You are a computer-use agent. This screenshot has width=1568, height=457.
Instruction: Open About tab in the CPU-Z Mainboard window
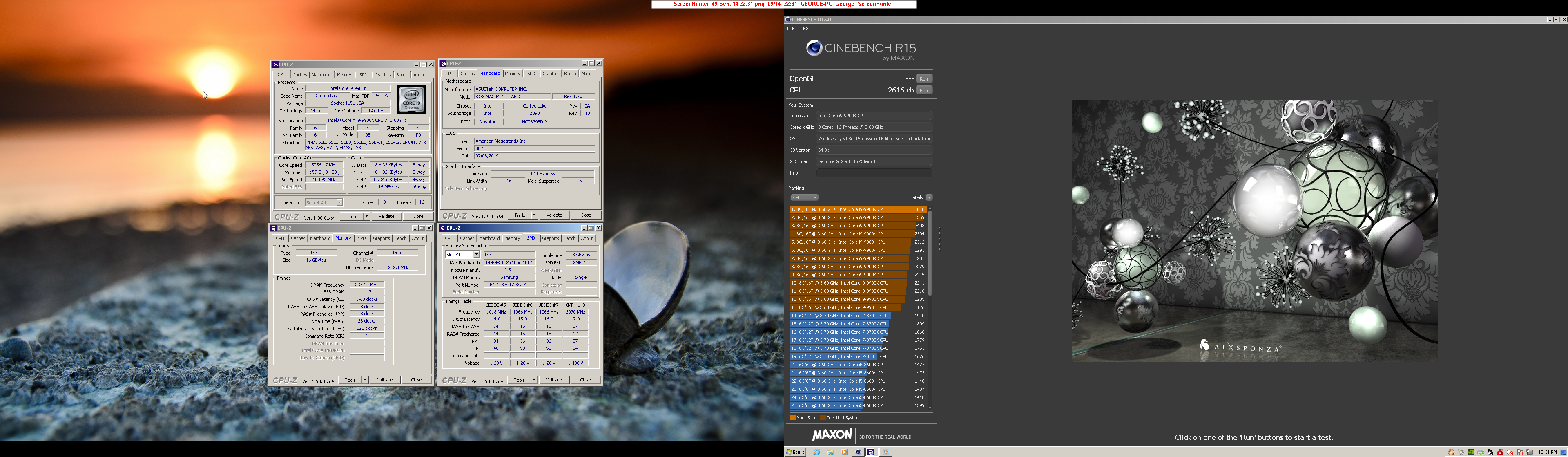[x=587, y=74]
